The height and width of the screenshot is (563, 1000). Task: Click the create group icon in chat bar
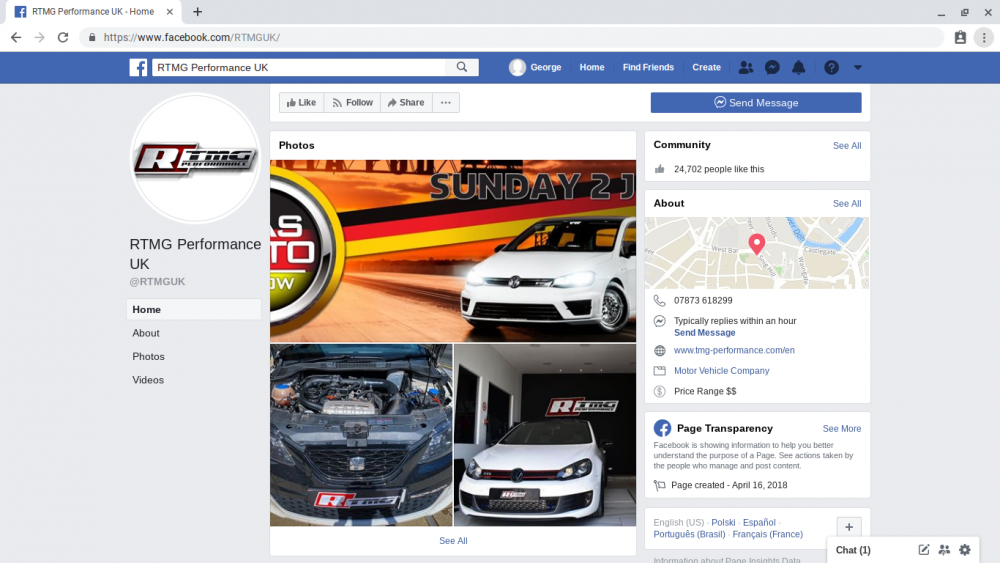point(944,550)
